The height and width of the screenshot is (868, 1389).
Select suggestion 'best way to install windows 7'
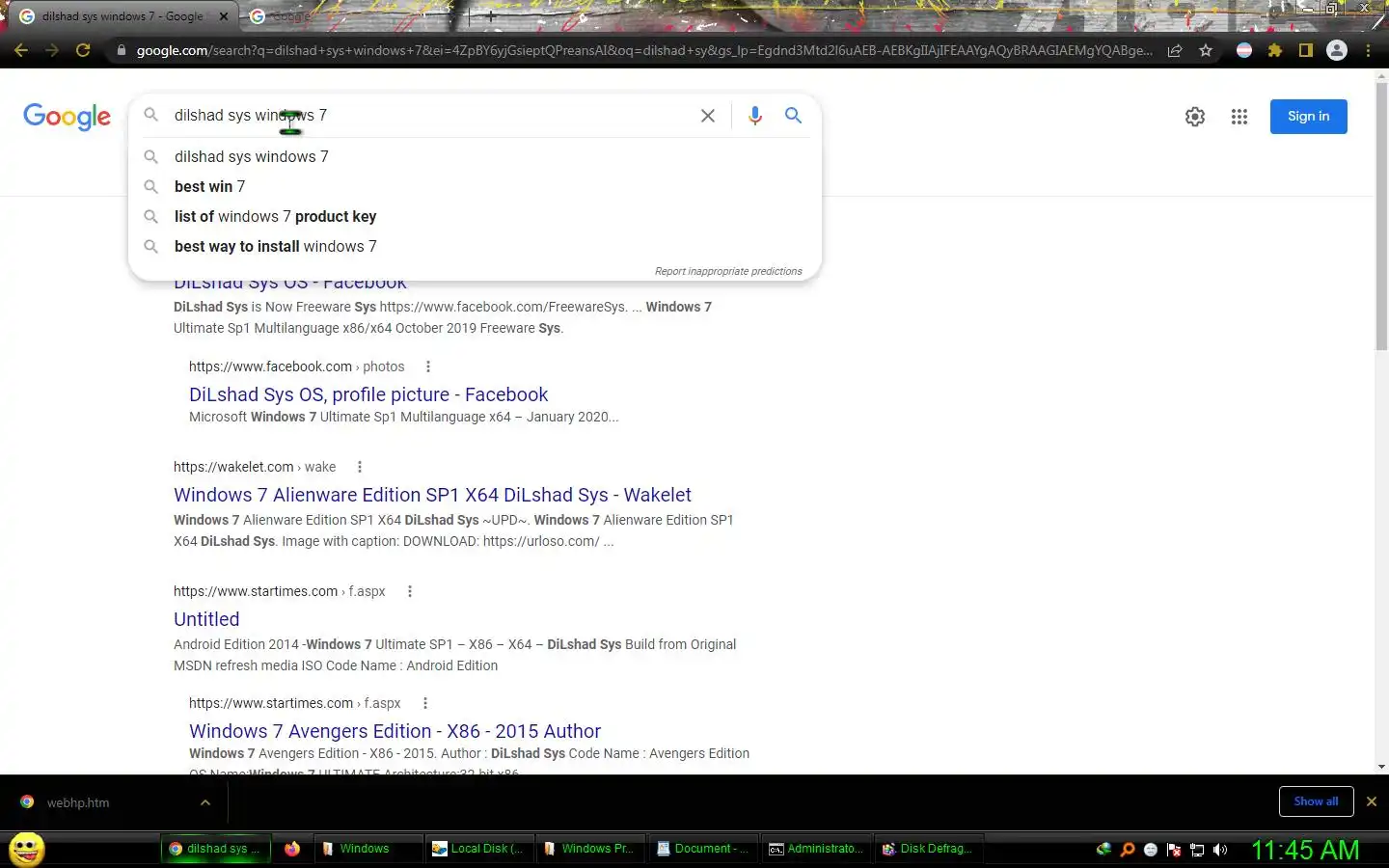[475, 246]
